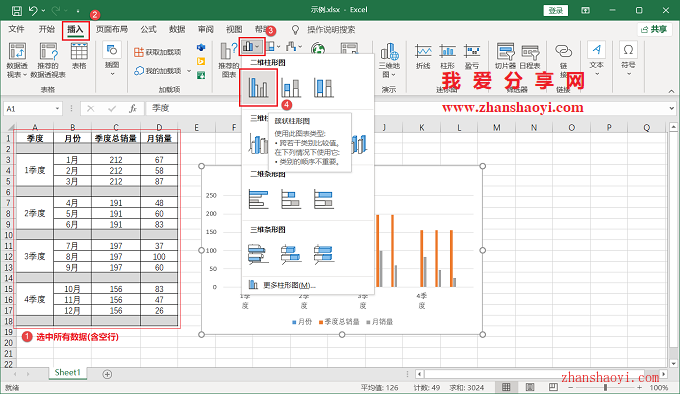Viewport: 680px width, 394px height.
Task: Select 2-D Clustered Column chart thumbnail
Action: 258,88
